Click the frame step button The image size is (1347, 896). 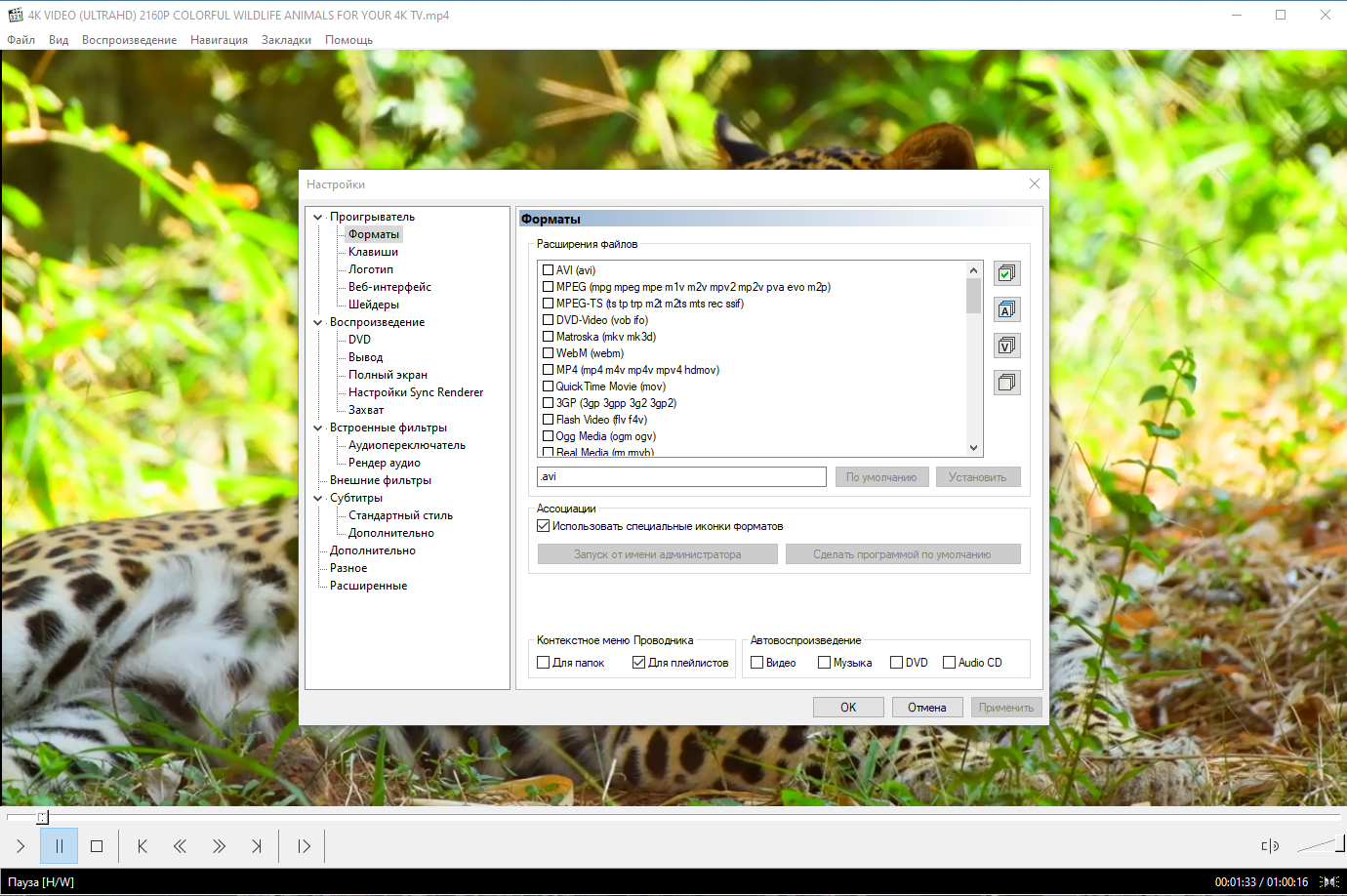304,846
